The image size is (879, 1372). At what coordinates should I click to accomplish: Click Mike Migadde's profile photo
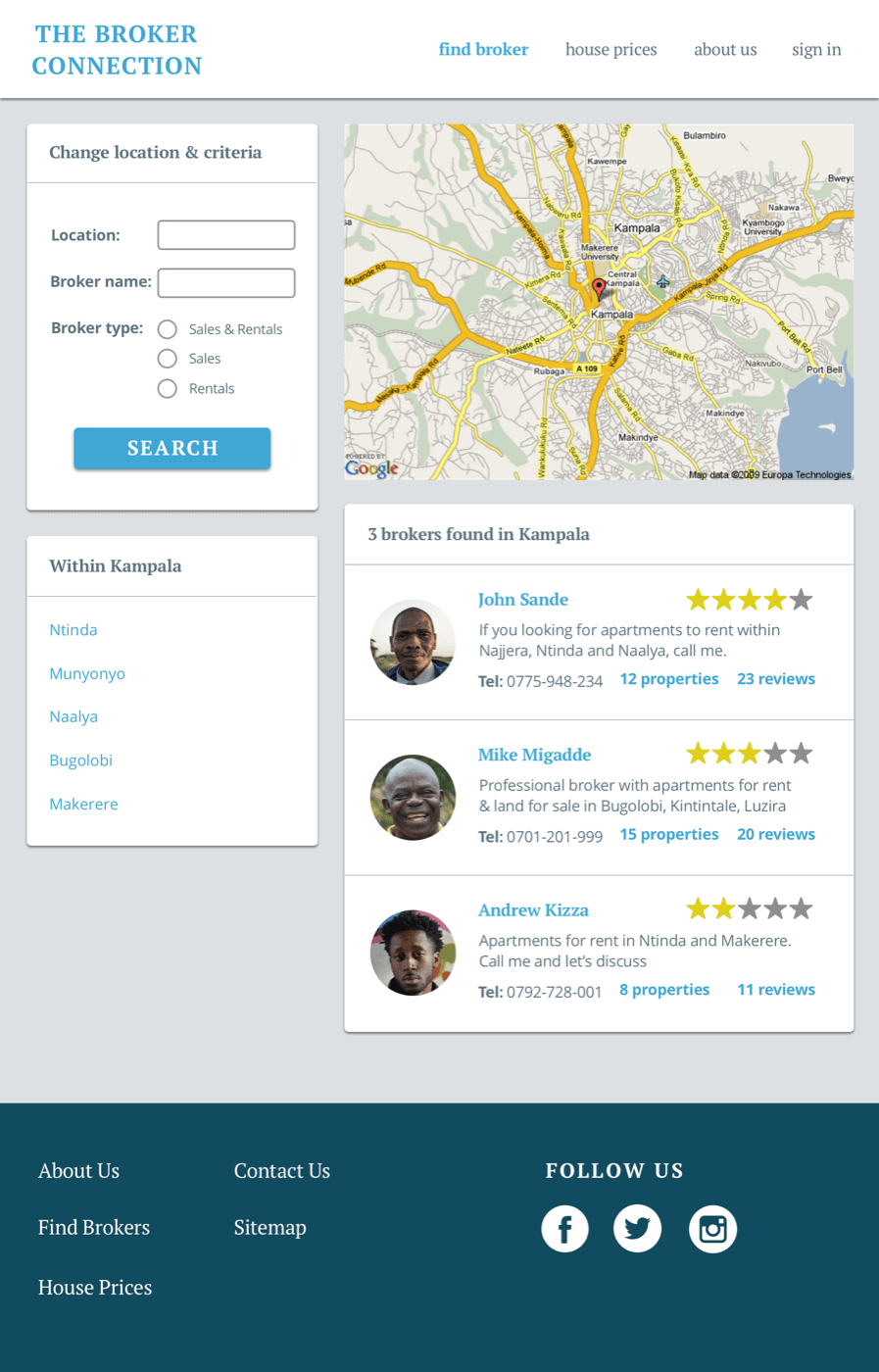click(413, 797)
